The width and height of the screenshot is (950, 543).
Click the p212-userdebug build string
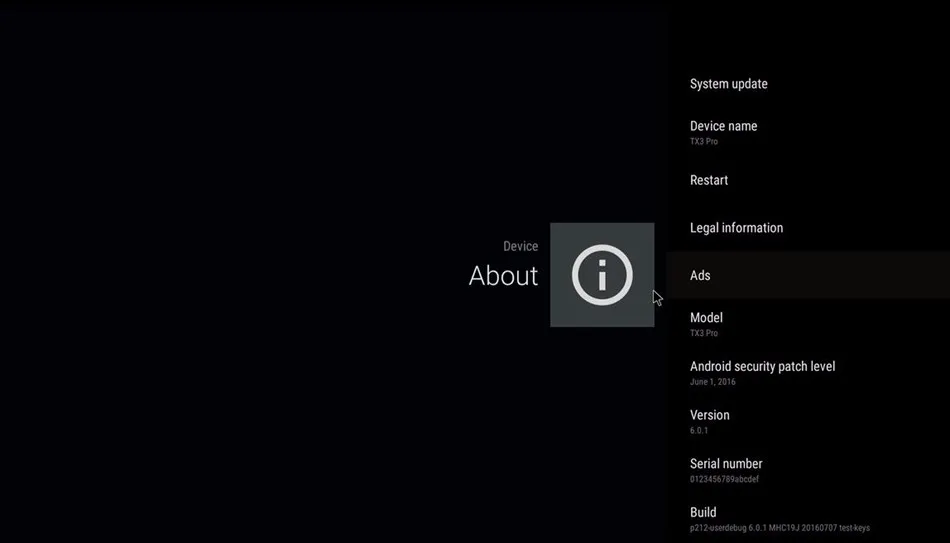click(779, 528)
